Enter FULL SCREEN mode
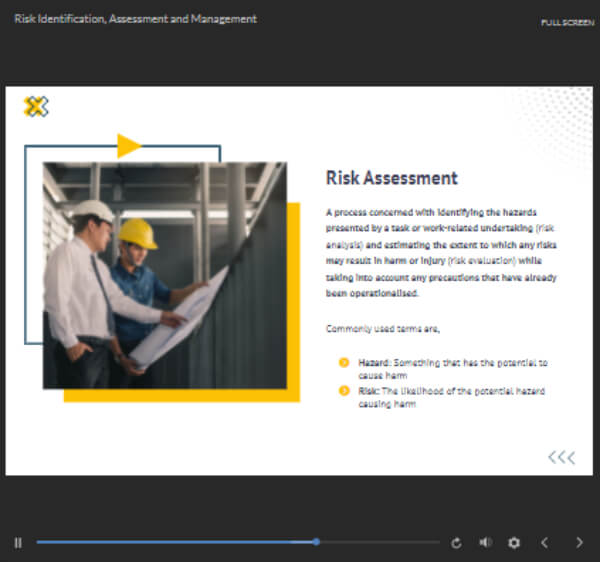The height and width of the screenshot is (562, 600). pyautogui.click(x=567, y=22)
